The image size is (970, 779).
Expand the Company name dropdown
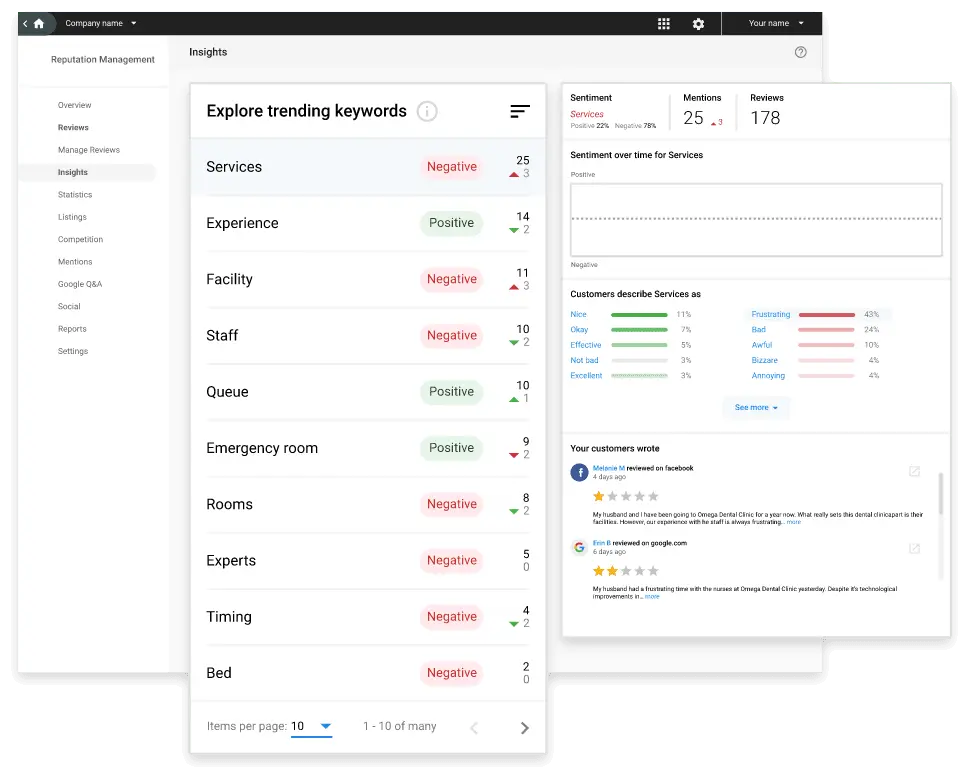(x=101, y=23)
